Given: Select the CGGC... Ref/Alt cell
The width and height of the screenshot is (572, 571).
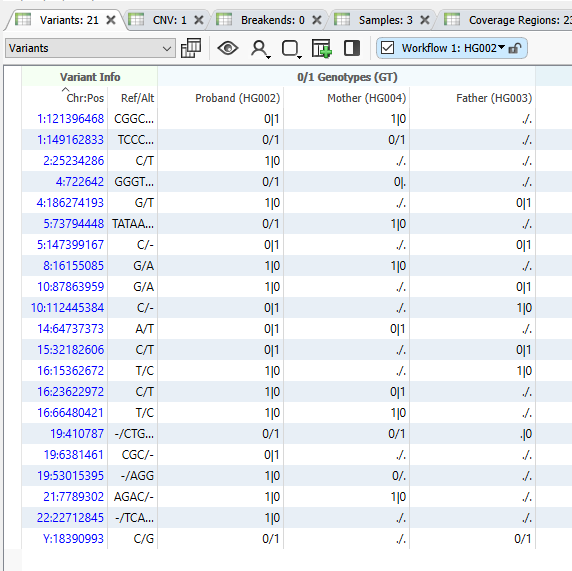Looking at the screenshot, I should pyautogui.click(x=133, y=119).
